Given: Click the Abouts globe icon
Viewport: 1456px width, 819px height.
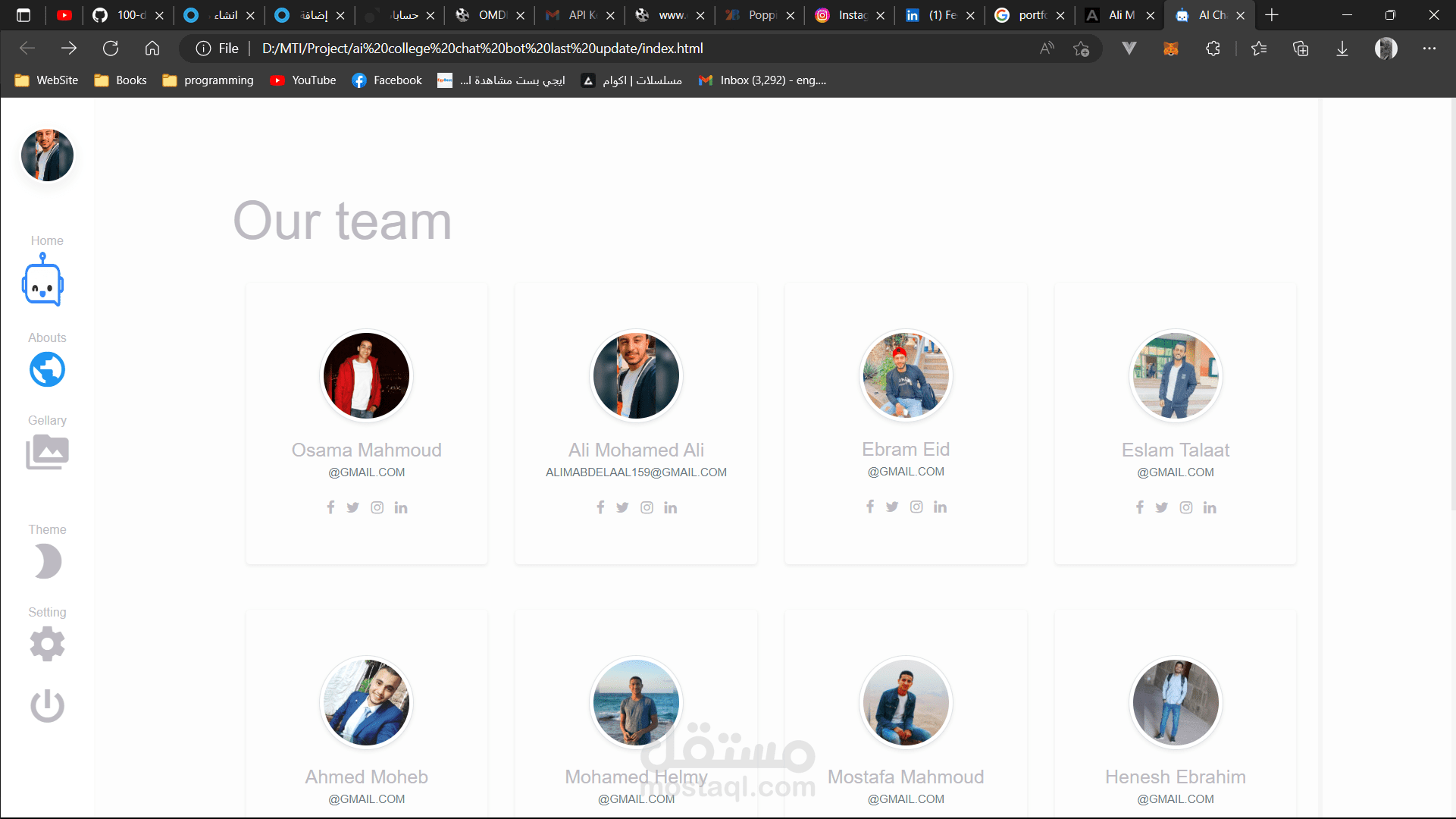Looking at the screenshot, I should tap(47, 370).
